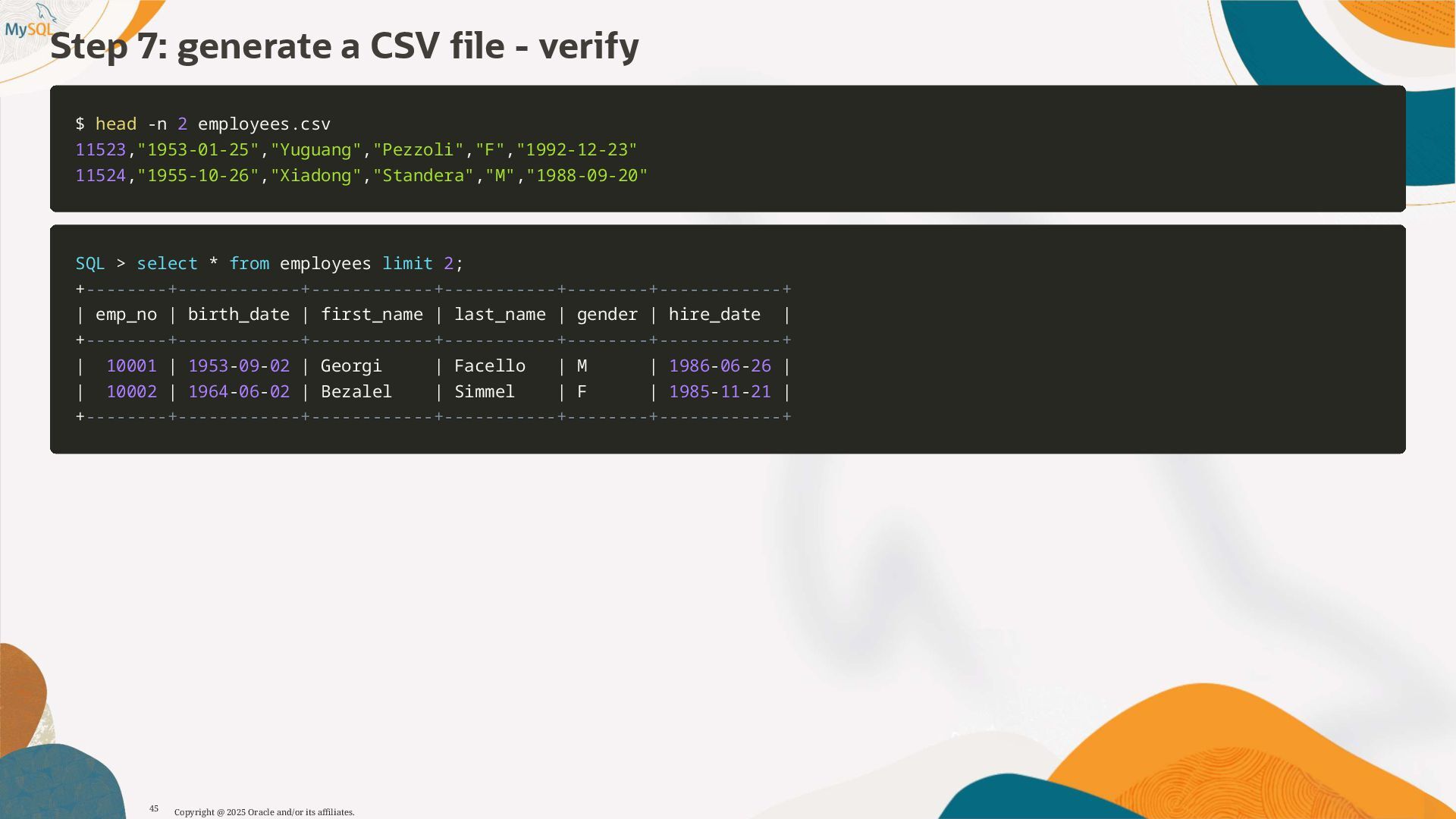The width and height of the screenshot is (1456, 819).
Task: Click date "1988-09-20" in CSV output
Action: (x=587, y=176)
